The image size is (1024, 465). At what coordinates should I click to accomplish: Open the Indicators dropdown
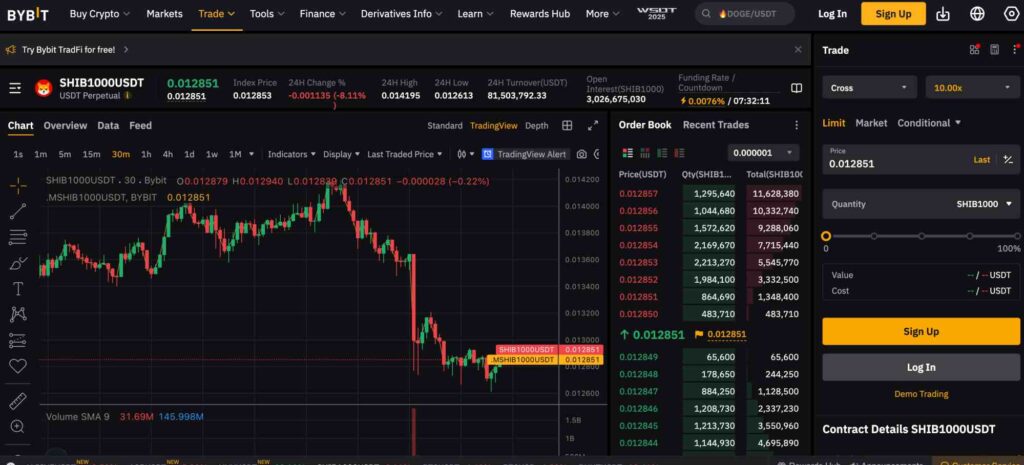click(292, 154)
